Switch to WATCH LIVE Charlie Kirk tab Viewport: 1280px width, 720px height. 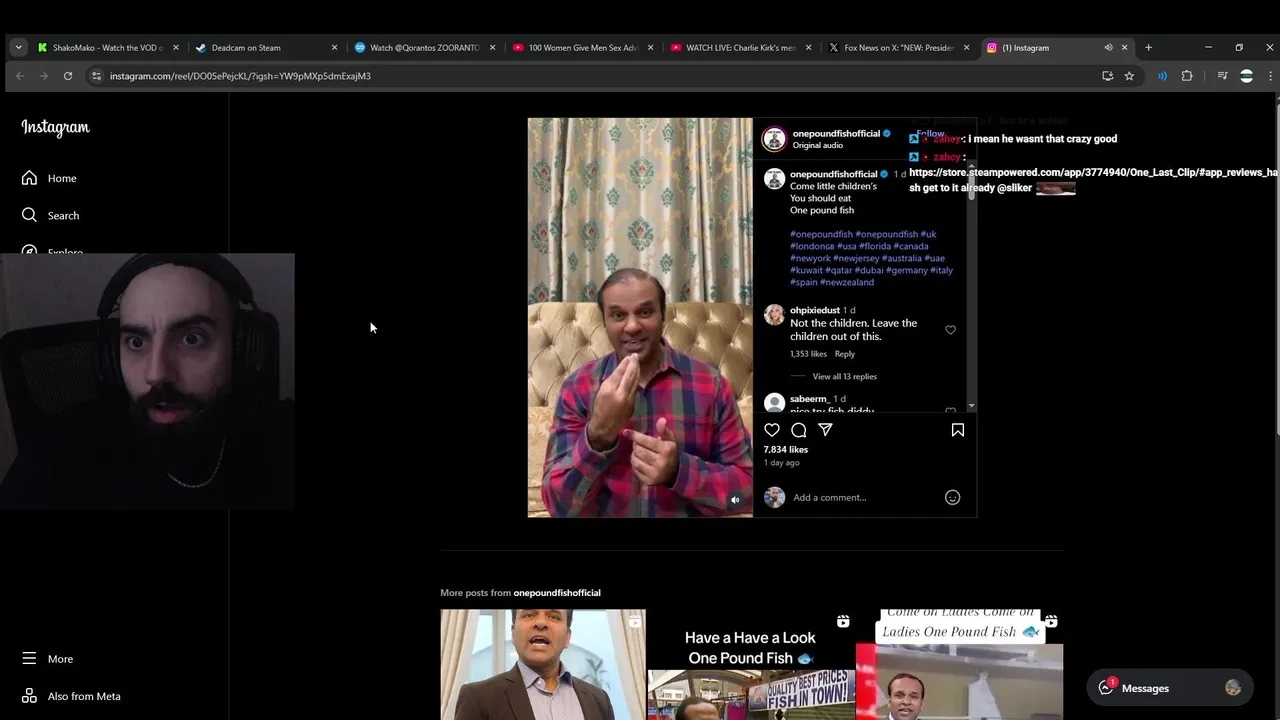pos(740,47)
